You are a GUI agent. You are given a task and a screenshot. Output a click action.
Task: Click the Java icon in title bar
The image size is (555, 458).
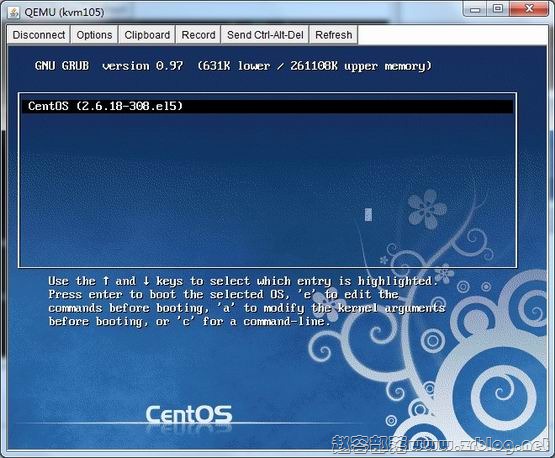14,12
